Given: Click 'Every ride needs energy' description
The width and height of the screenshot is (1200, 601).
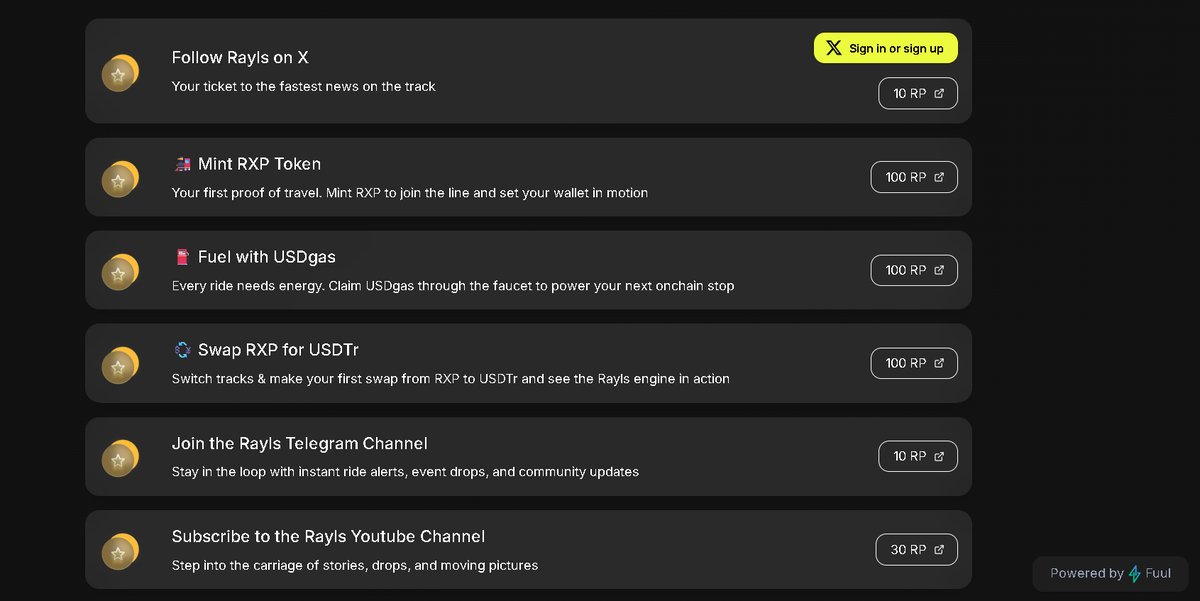Looking at the screenshot, I should click(453, 286).
